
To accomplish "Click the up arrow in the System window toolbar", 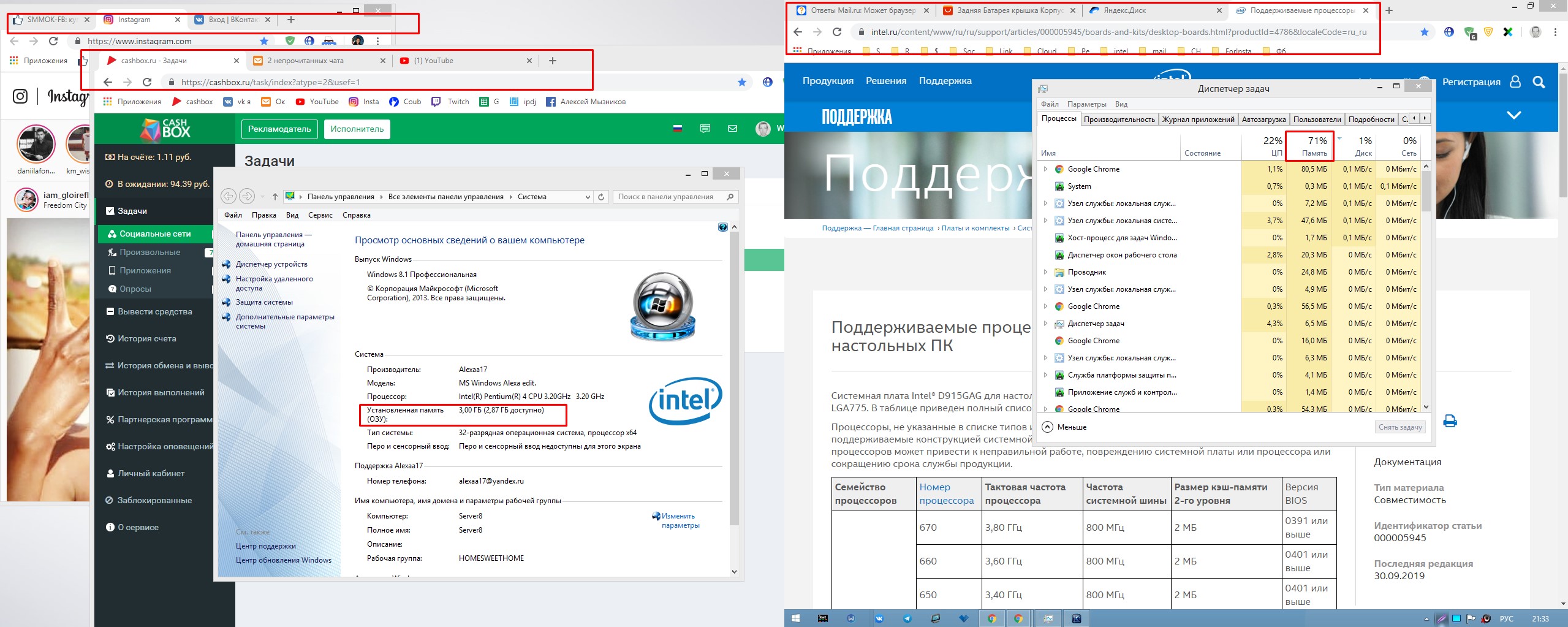I will [x=275, y=197].
